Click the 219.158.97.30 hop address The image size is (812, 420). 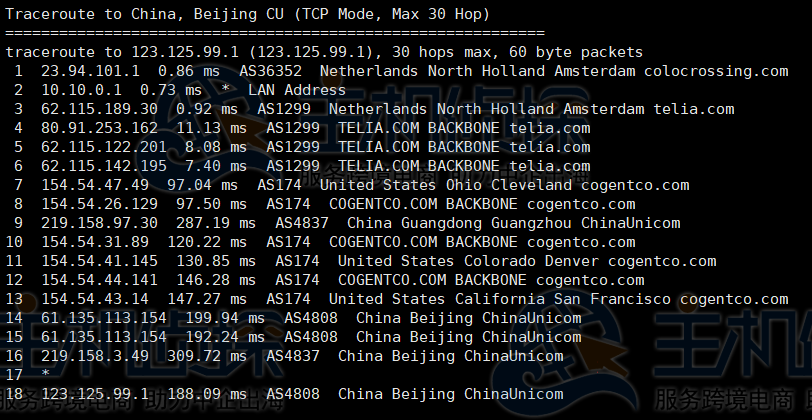click(x=99, y=223)
